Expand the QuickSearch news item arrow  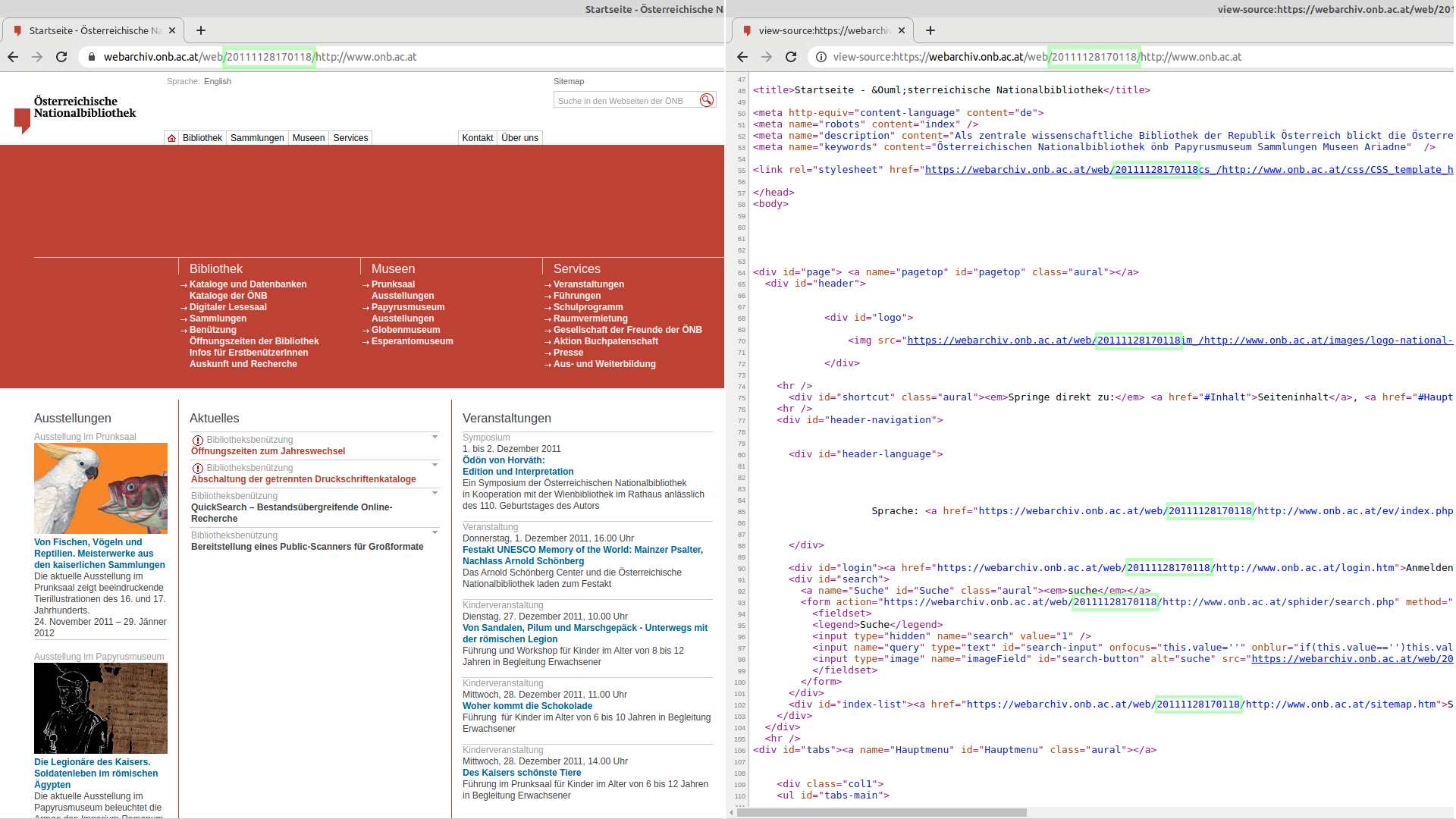pyautogui.click(x=435, y=493)
